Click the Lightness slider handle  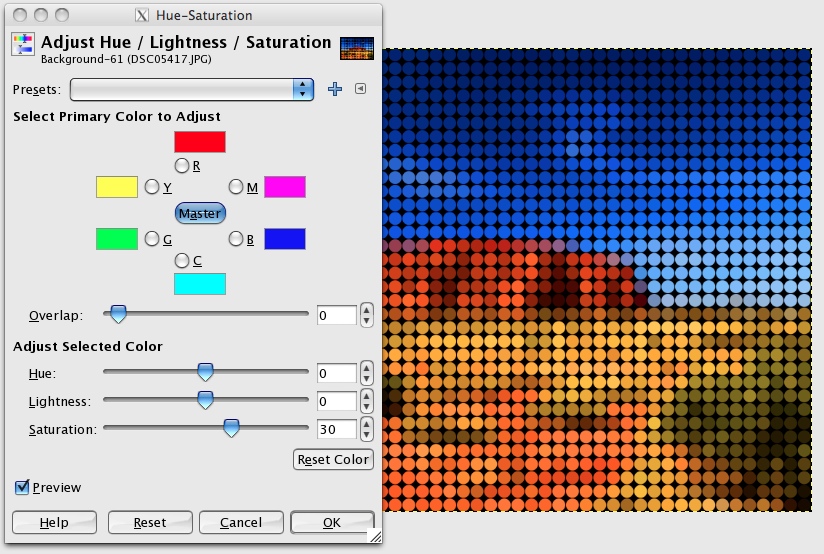(205, 399)
